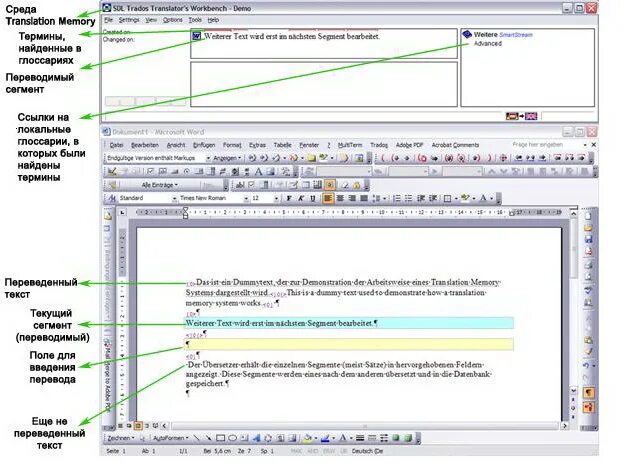Screen dimensions: 624x474
Task: Select centered text alignment
Action: (x=340, y=198)
